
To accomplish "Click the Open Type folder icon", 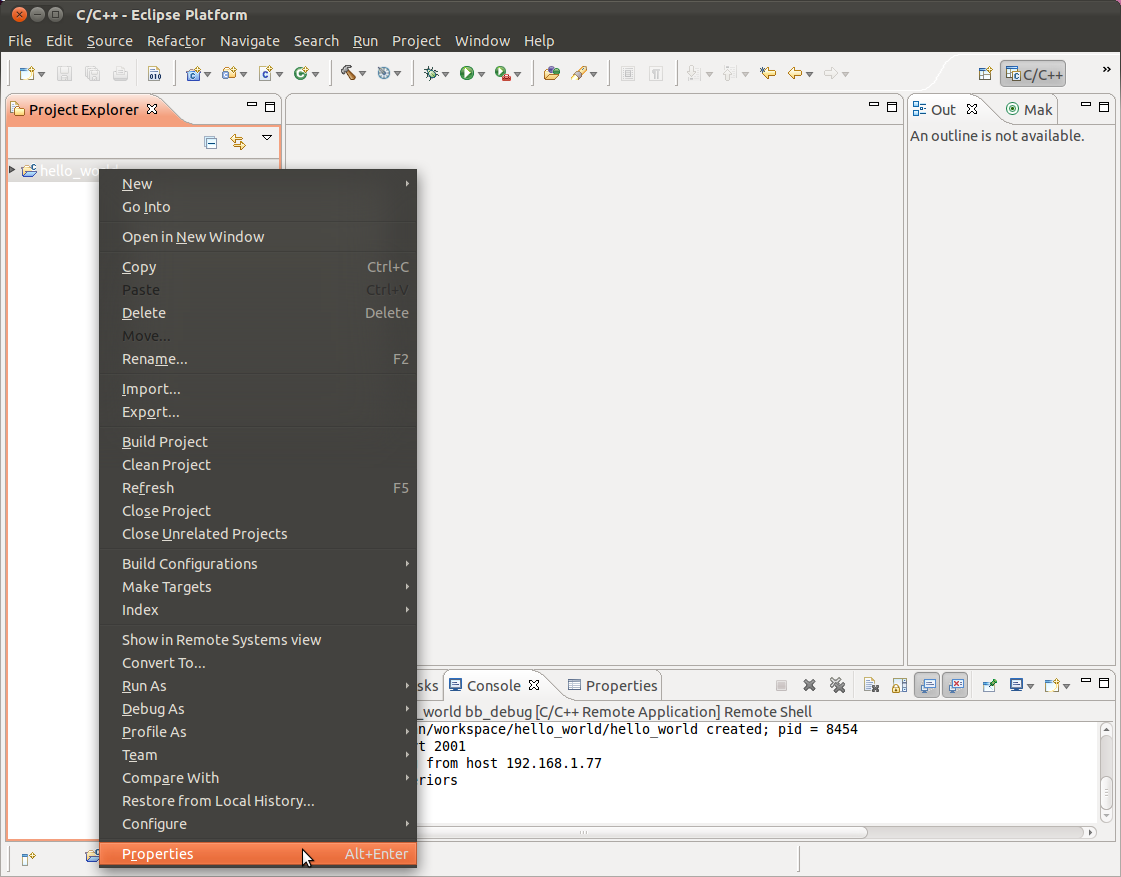I will pyautogui.click(x=551, y=73).
